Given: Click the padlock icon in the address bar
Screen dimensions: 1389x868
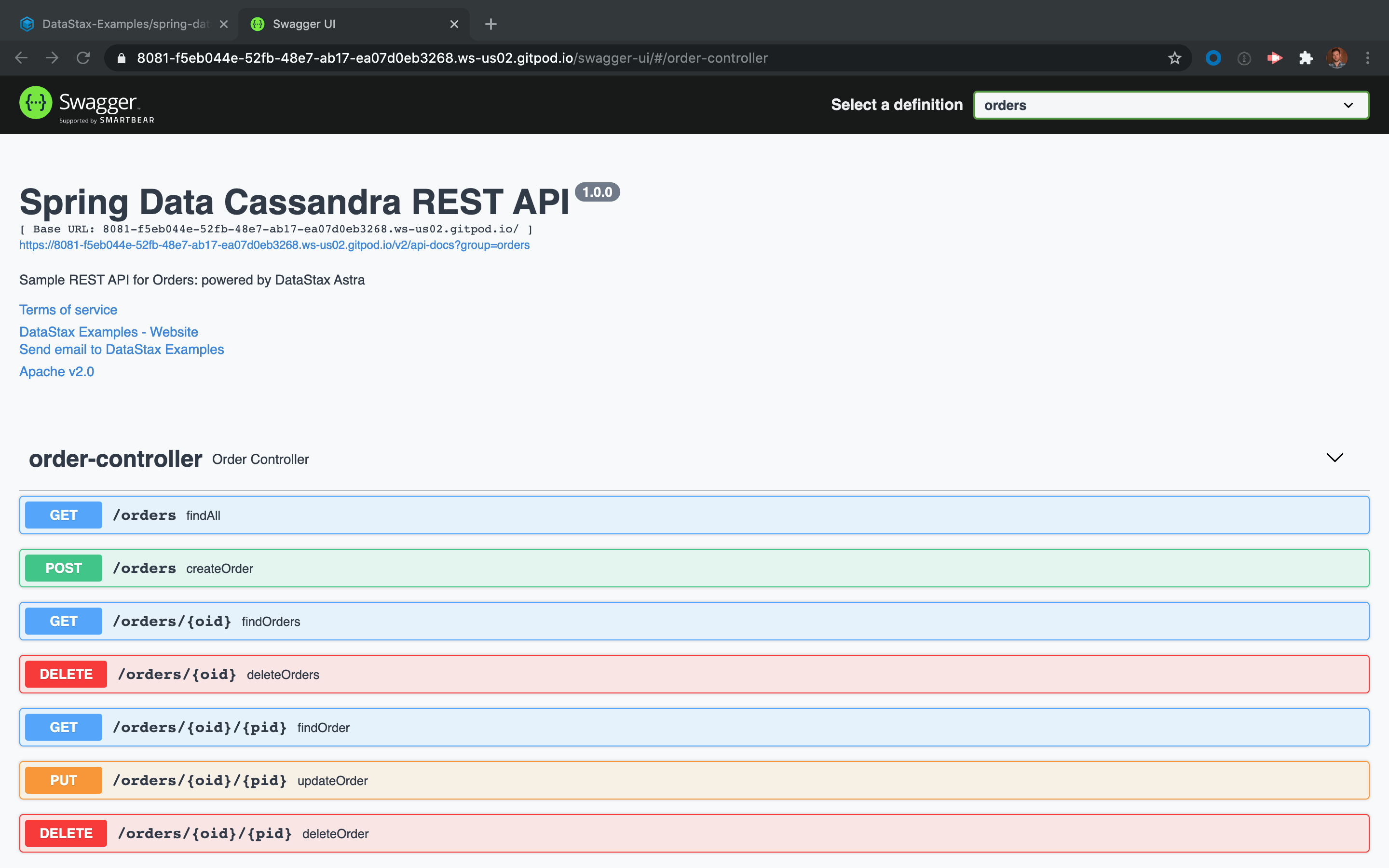Looking at the screenshot, I should click(121, 57).
